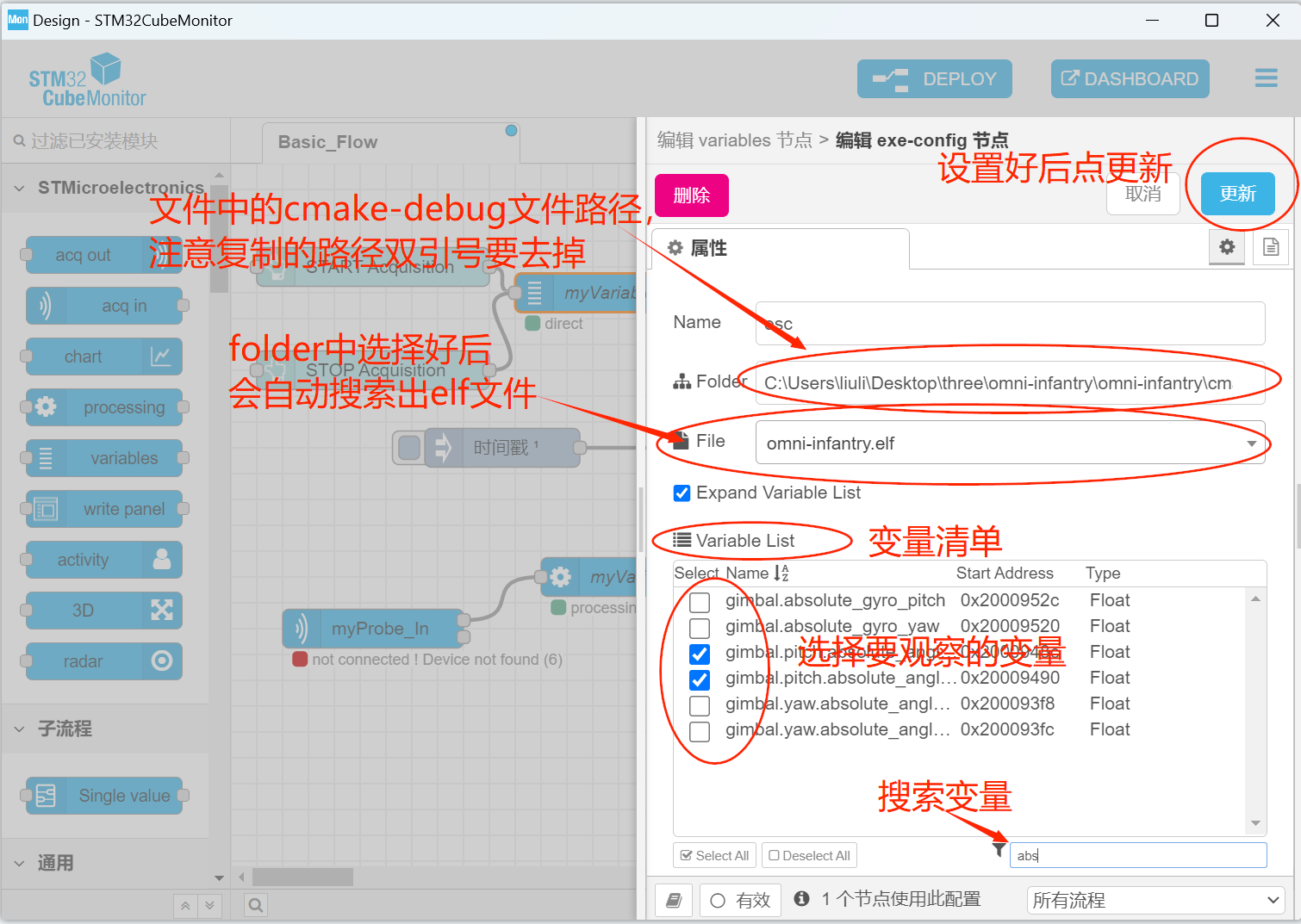Switch to the Basic_Flow tab
The width and height of the screenshot is (1301, 924).
327,141
